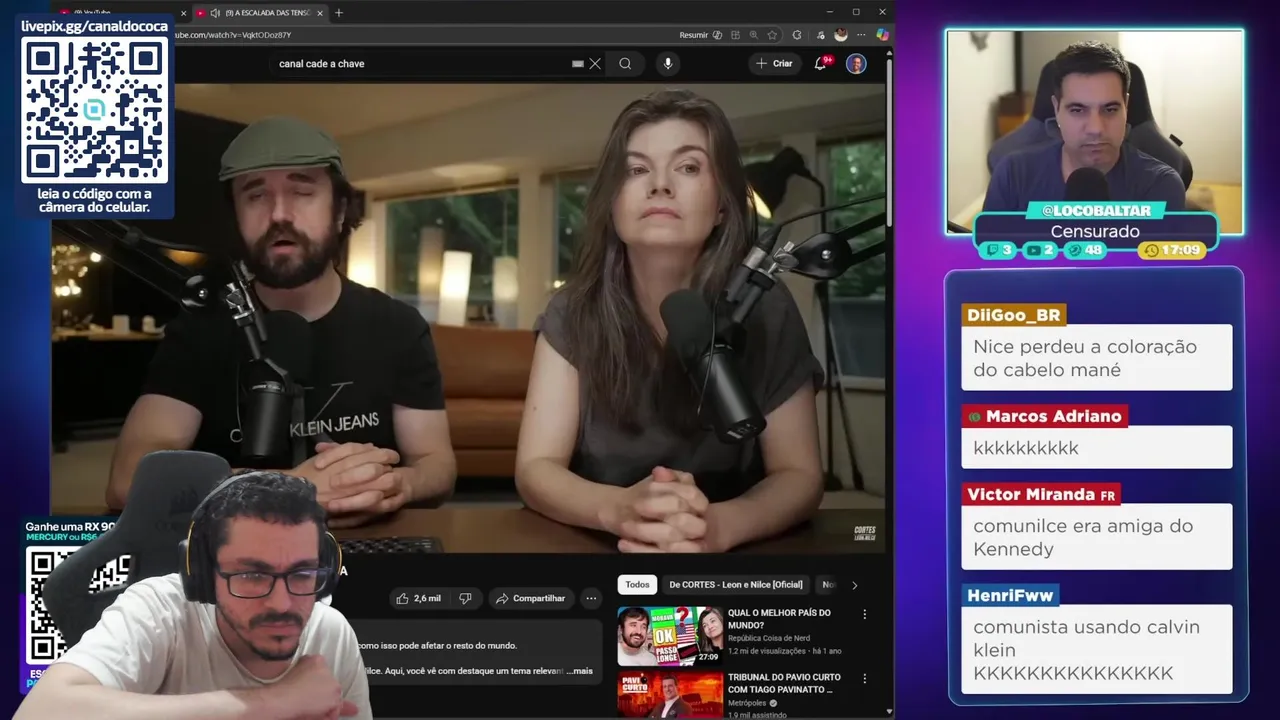Open options menu for "TRIBUNAL DO PAVIO CURTO" video
The height and width of the screenshot is (720, 1280).
click(865, 679)
